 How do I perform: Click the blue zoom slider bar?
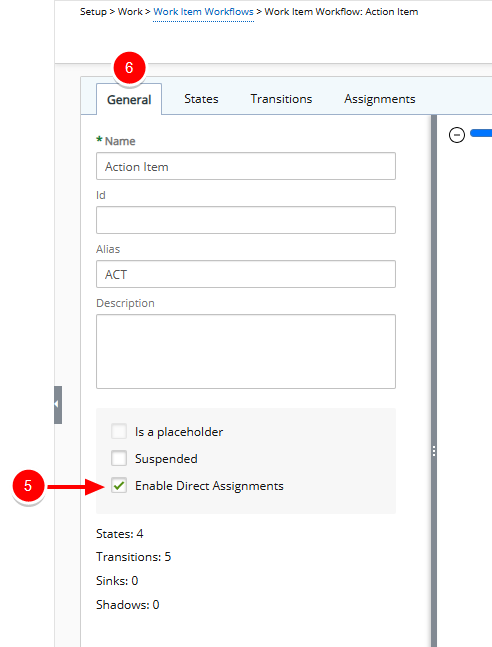[x=481, y=133]
